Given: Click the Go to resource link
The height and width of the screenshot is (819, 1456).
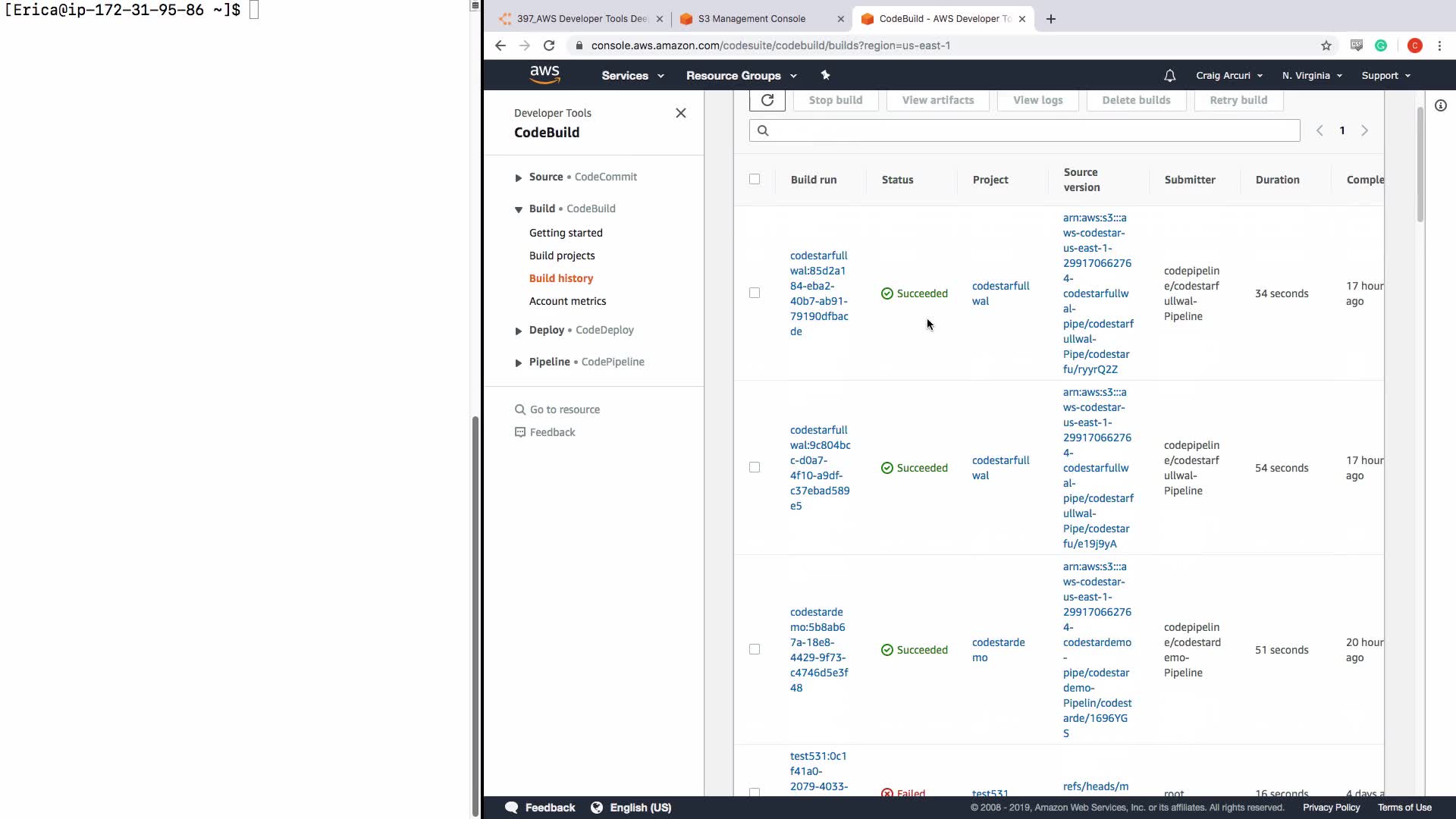Looking at the screenshot, I should 564,409.
